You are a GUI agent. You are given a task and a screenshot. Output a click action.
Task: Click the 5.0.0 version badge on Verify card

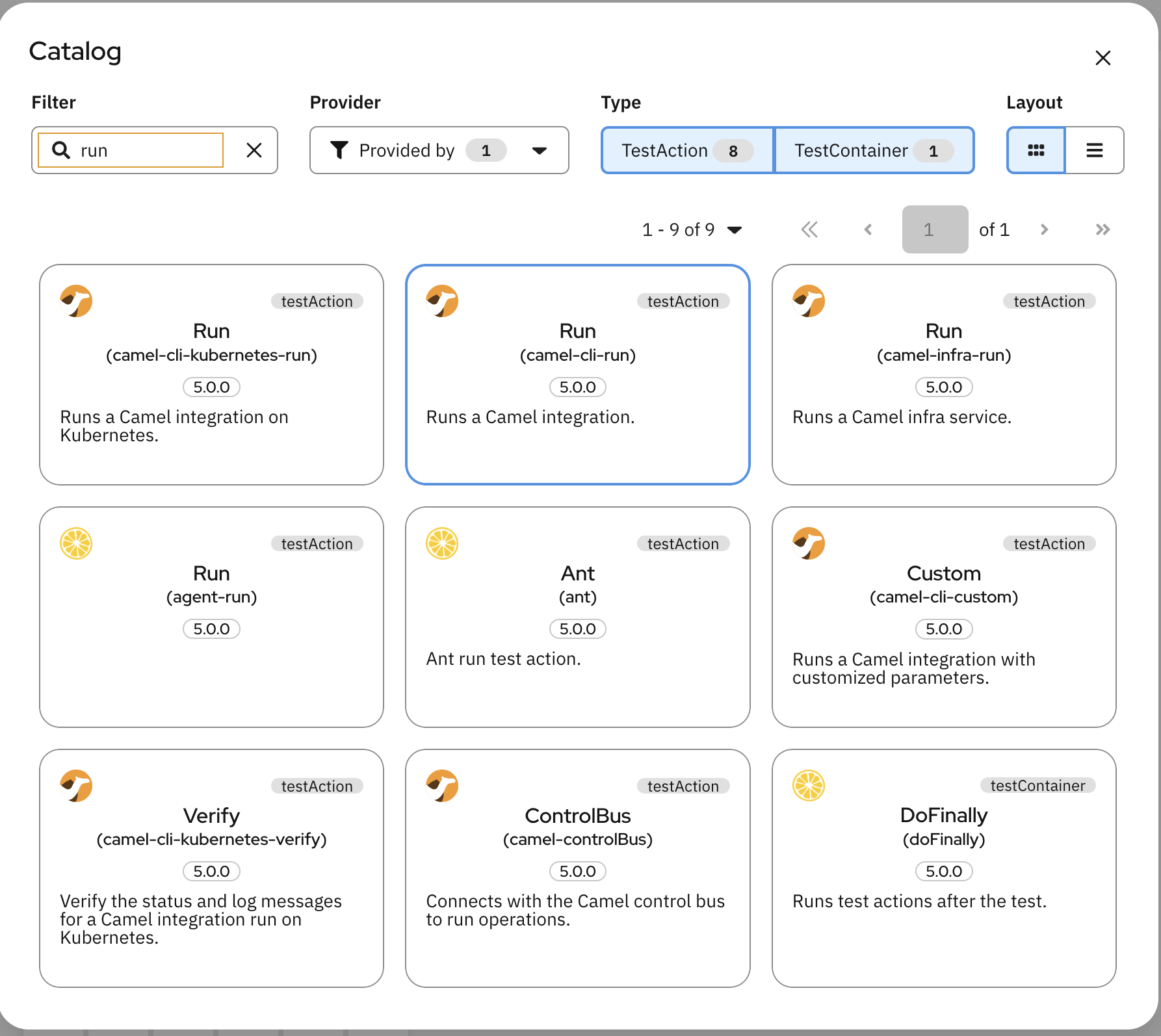click(x=211, y=872)
